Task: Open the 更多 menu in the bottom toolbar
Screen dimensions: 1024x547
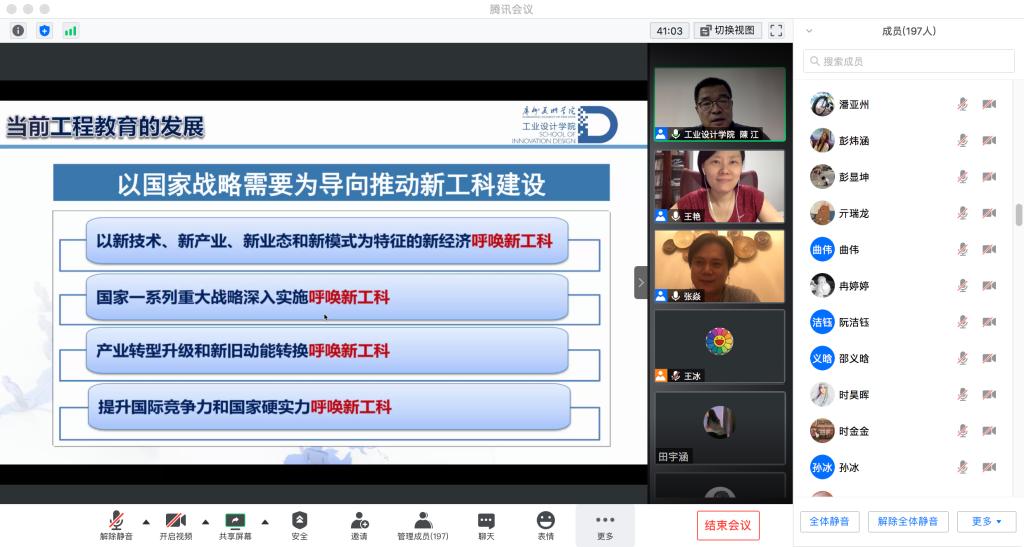Action: 605,525
